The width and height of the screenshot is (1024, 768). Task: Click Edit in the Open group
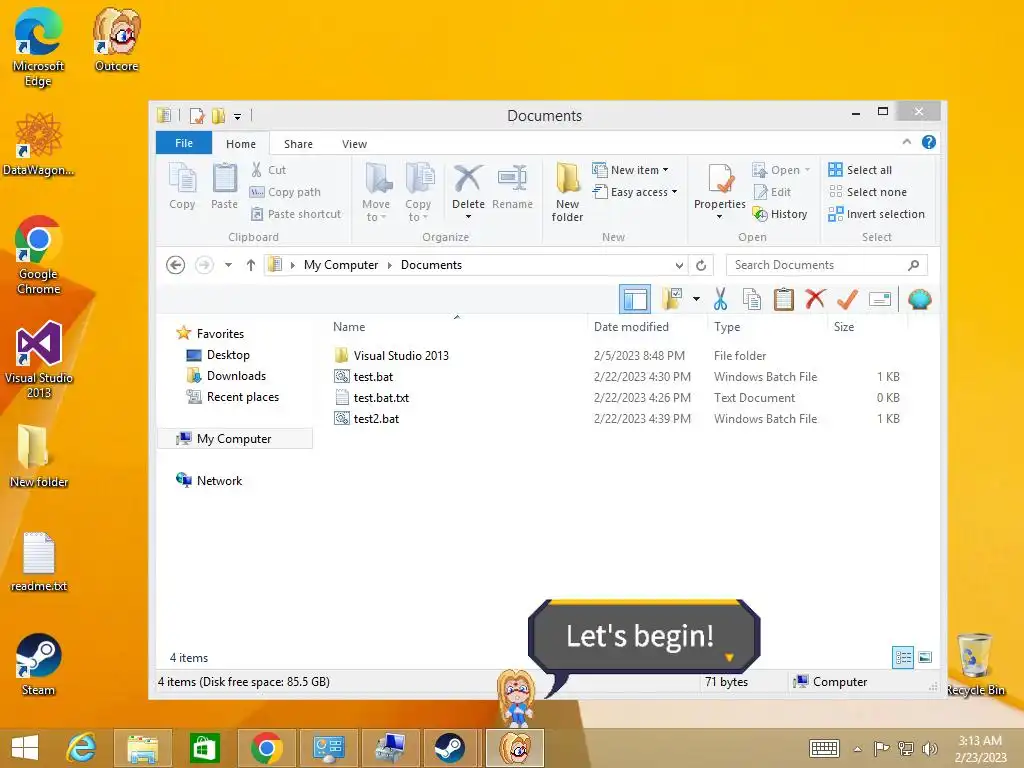(x=773, y=192)
